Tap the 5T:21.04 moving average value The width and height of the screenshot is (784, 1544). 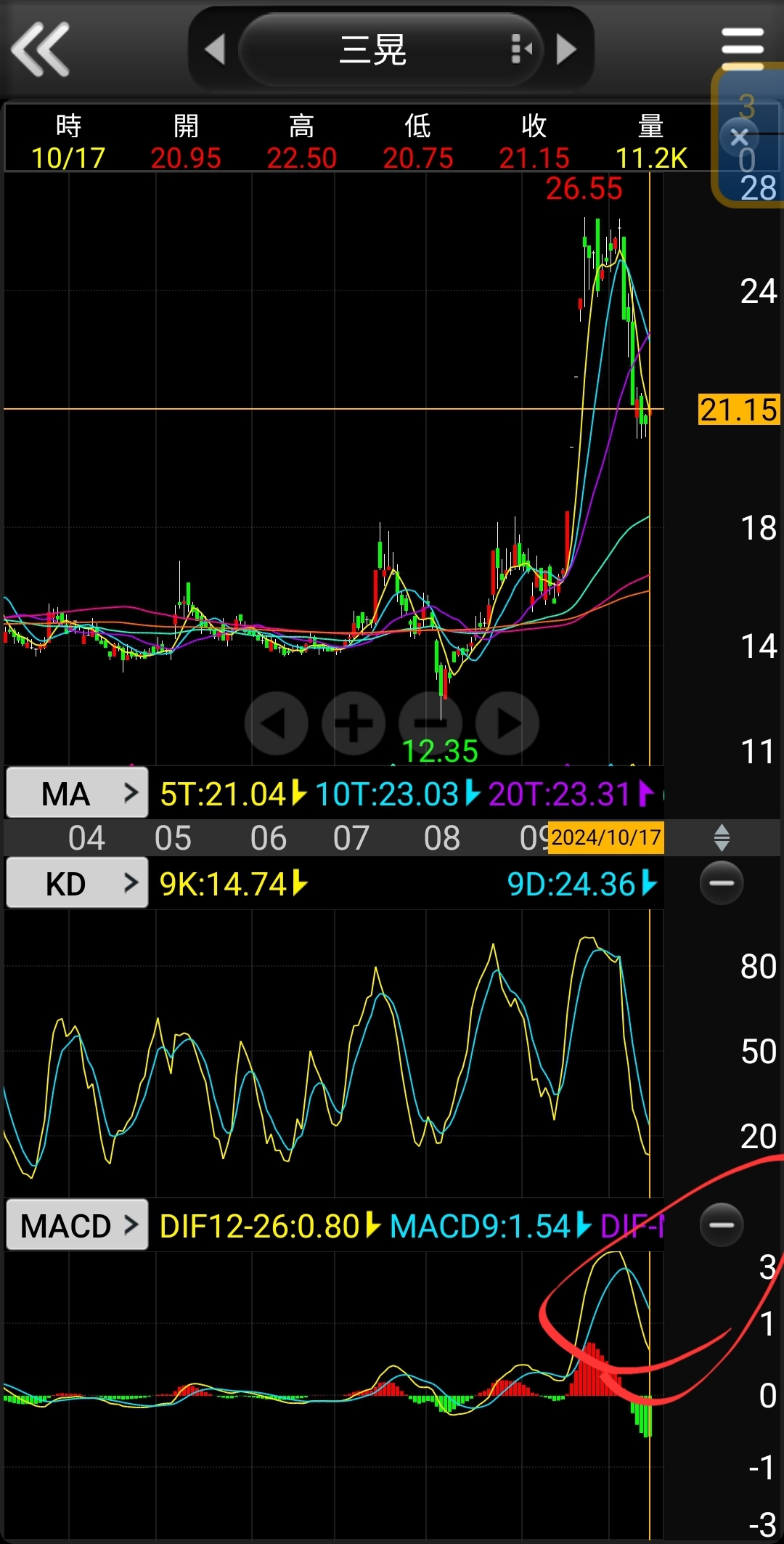click(224, 794)
